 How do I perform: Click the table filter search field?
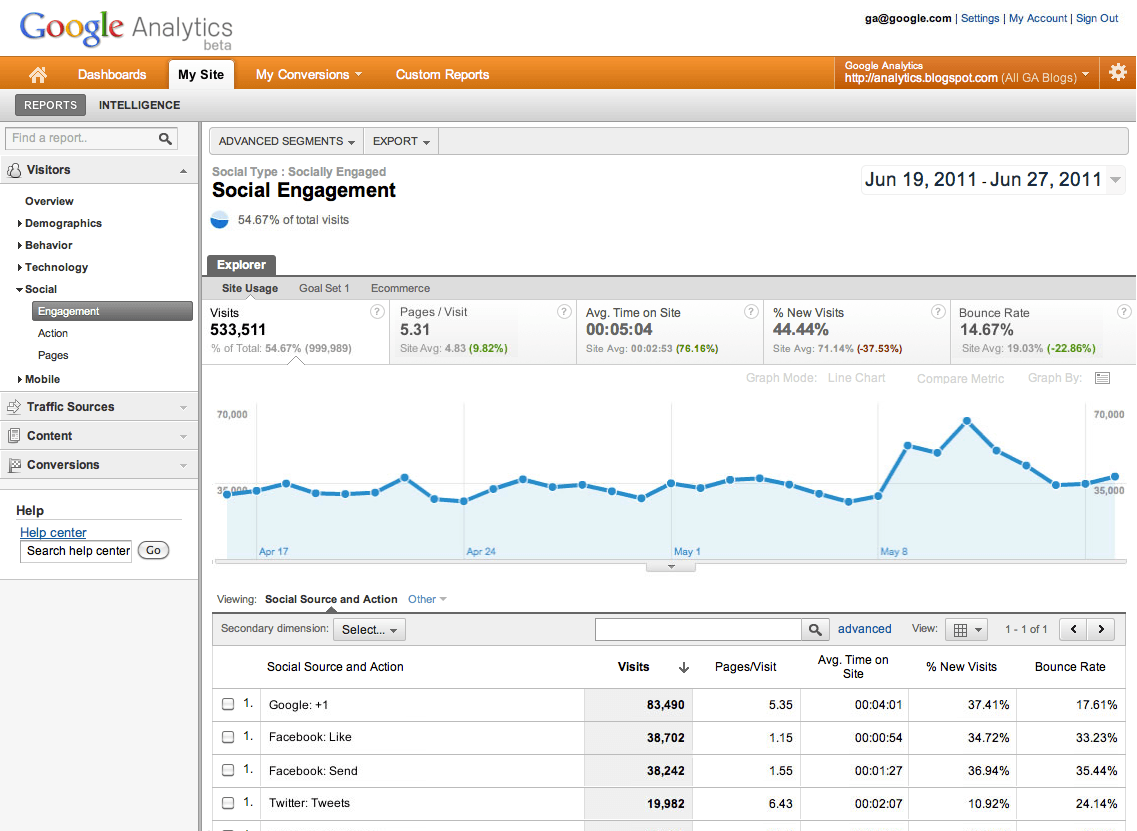[698, 629]
